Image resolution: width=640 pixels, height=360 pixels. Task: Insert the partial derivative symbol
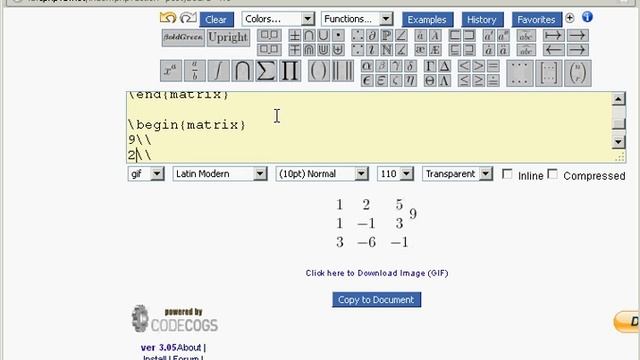[x=372, y=36]
